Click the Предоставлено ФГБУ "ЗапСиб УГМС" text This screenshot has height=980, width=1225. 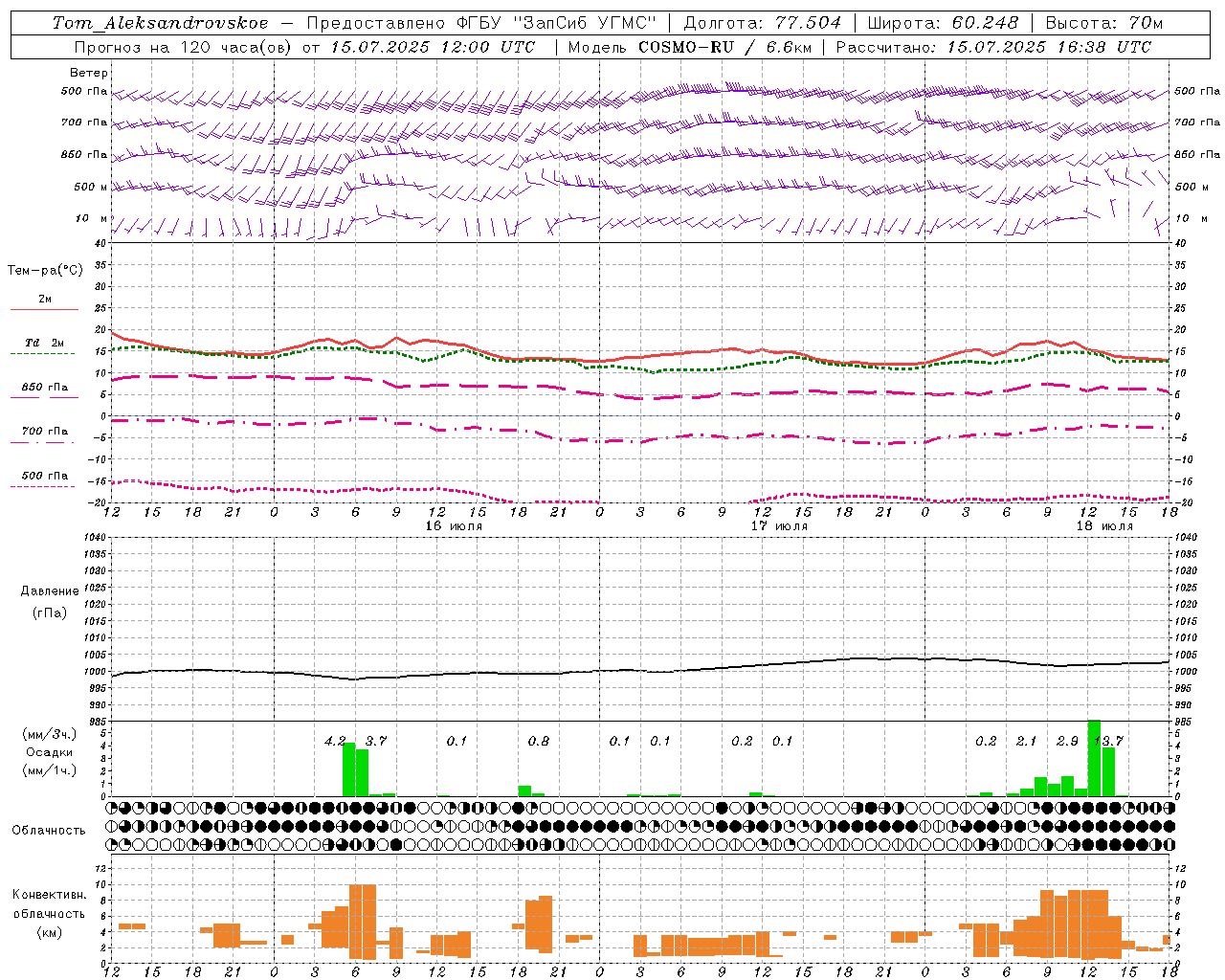[x=481, y=23]
